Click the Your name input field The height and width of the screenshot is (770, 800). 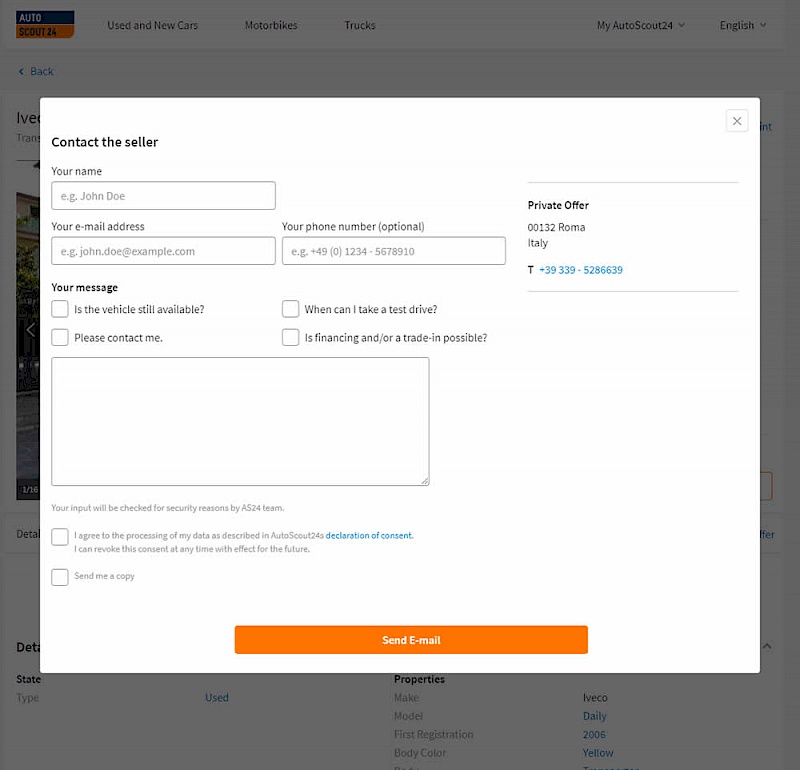(x=163, y=196)
